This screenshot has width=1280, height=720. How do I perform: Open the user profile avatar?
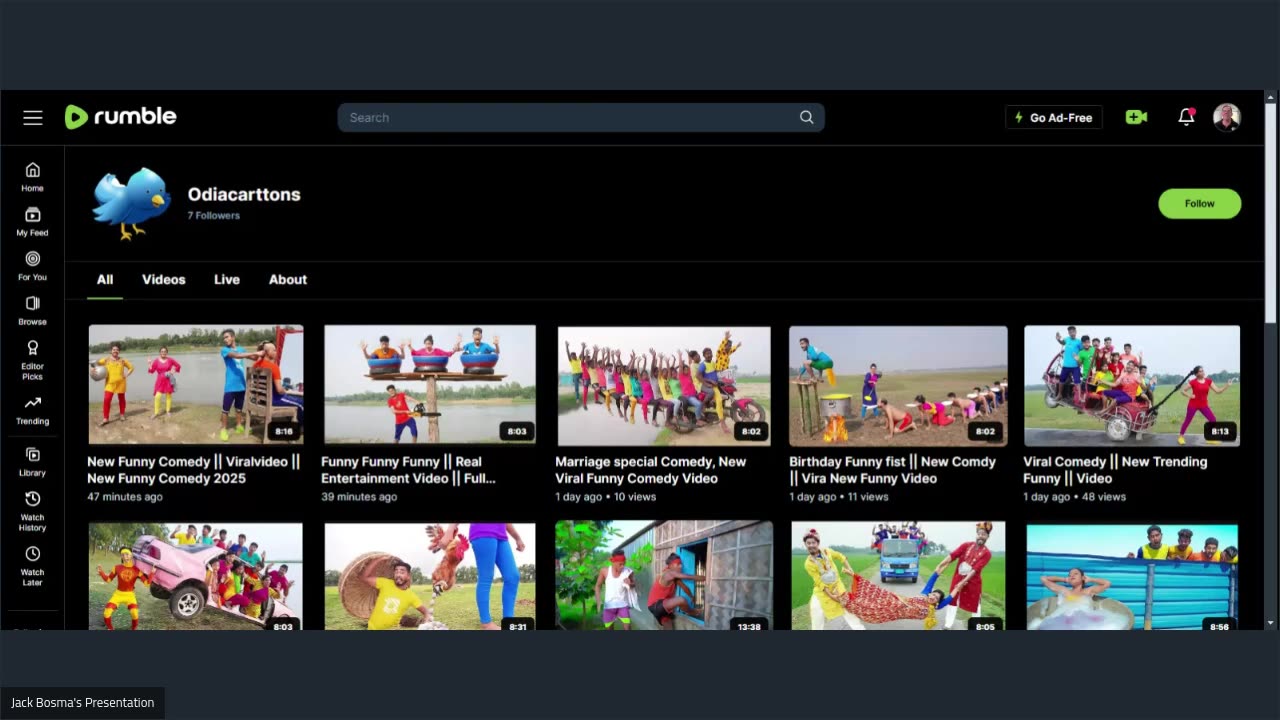[1227, 117]
